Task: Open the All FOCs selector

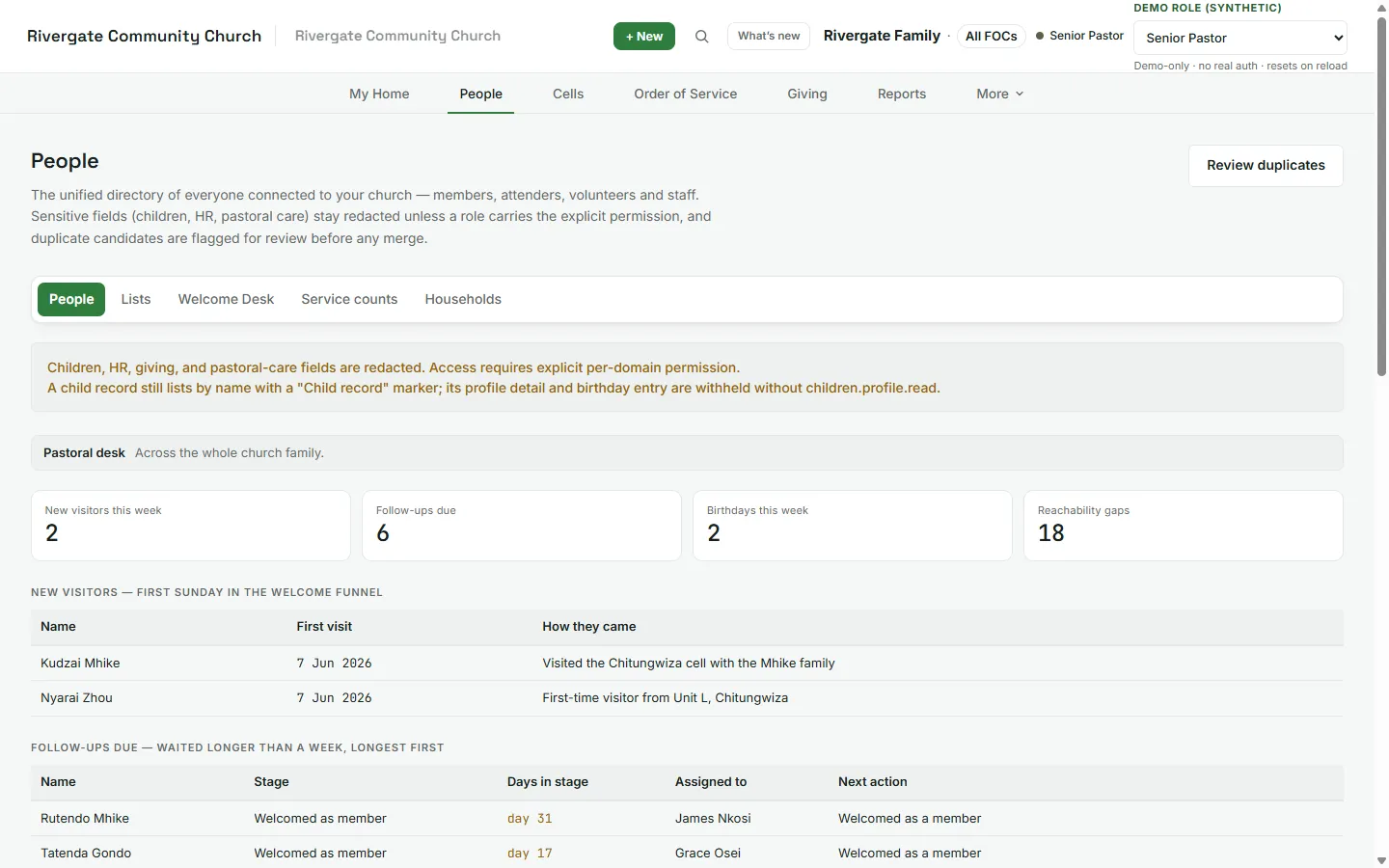Action: (991, 36)
